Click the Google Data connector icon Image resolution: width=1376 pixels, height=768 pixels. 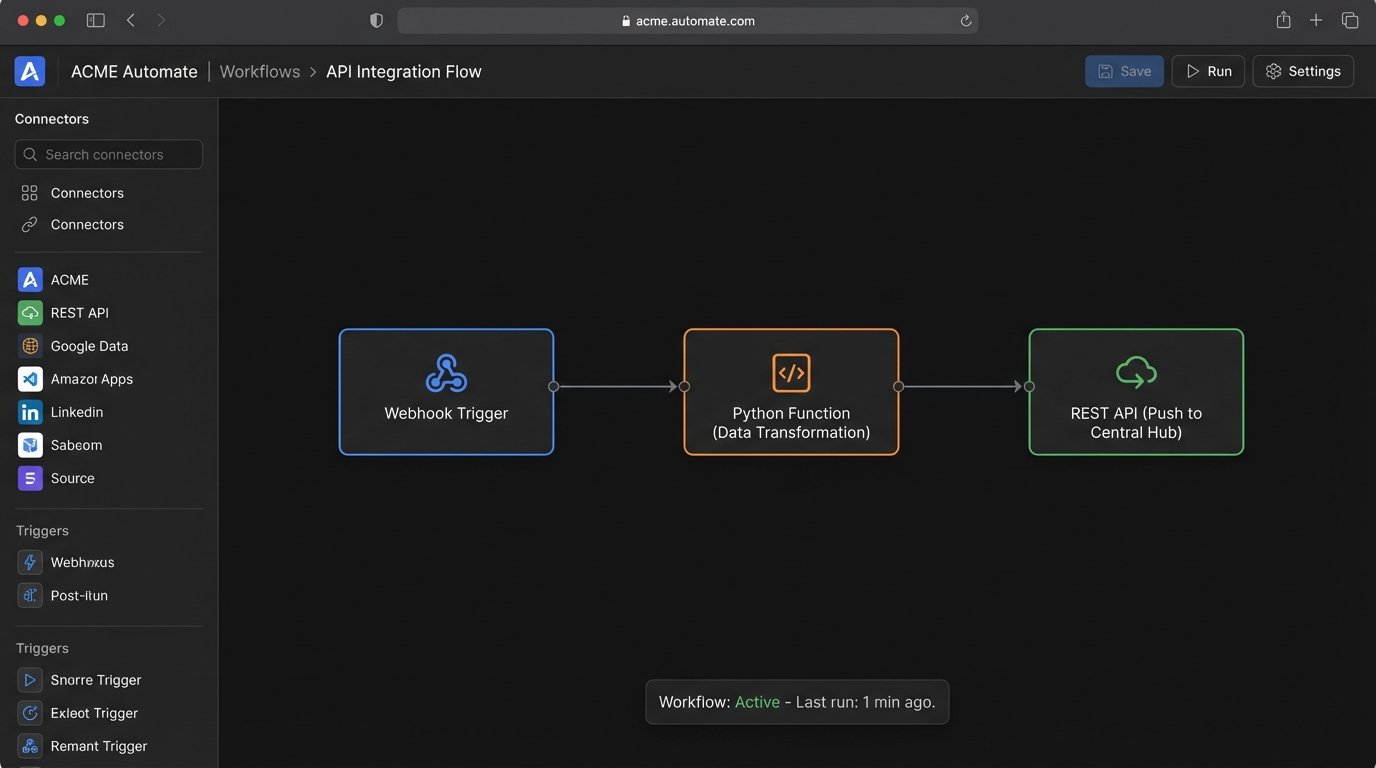coord(30,346)
